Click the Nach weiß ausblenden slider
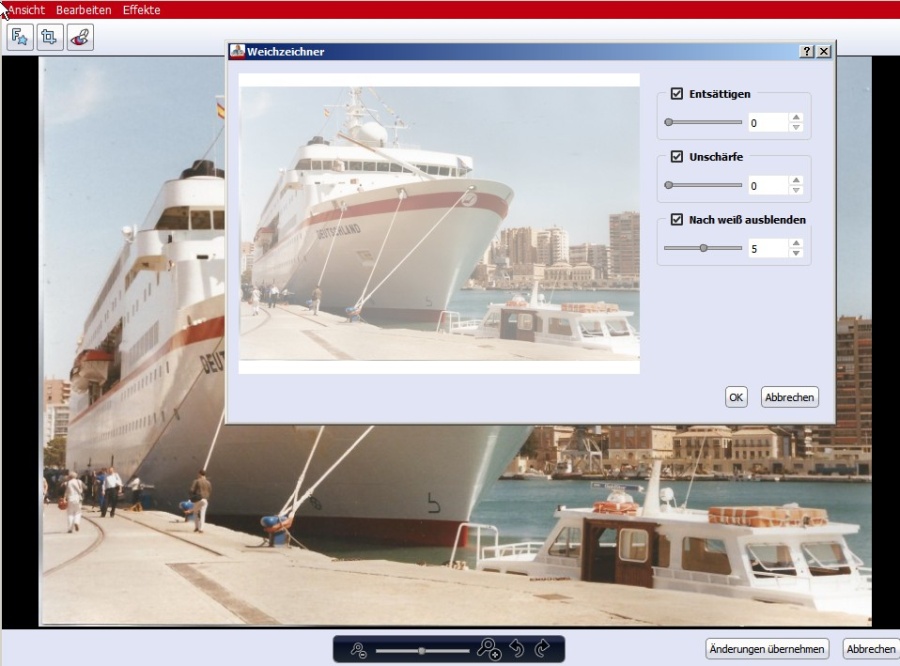 point(703,248)
